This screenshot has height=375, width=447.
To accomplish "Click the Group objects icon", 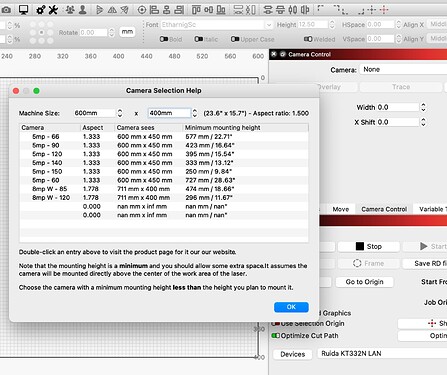I will (x=70, y=10).
